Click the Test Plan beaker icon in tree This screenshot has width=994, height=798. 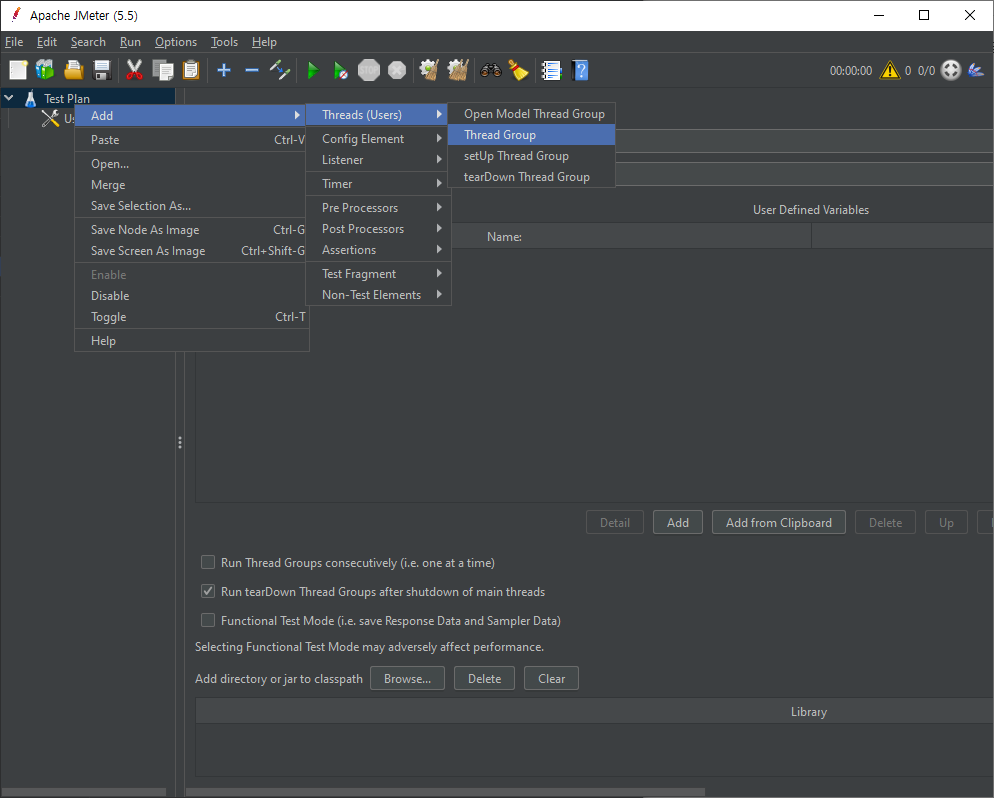30,98
